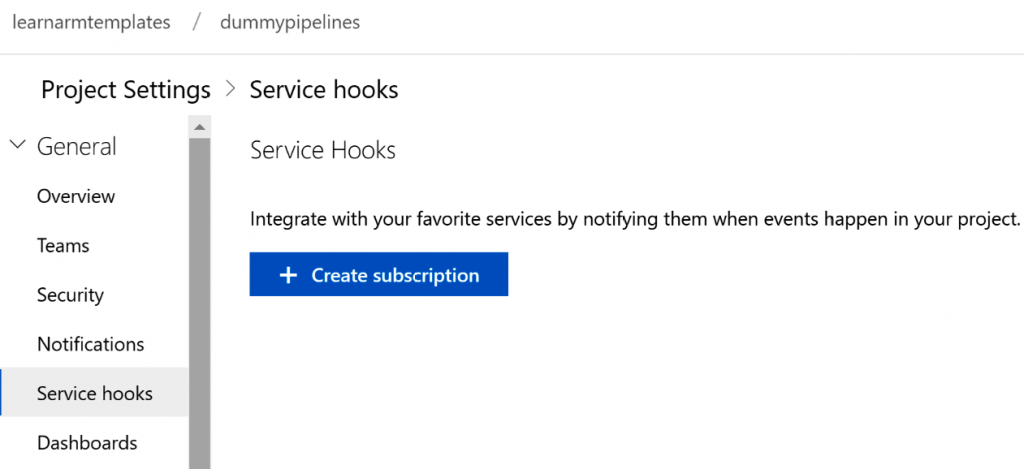Click the sidebar vertical scrollbar thumb
Screen dimensions: 1024x469
(199, 300)
